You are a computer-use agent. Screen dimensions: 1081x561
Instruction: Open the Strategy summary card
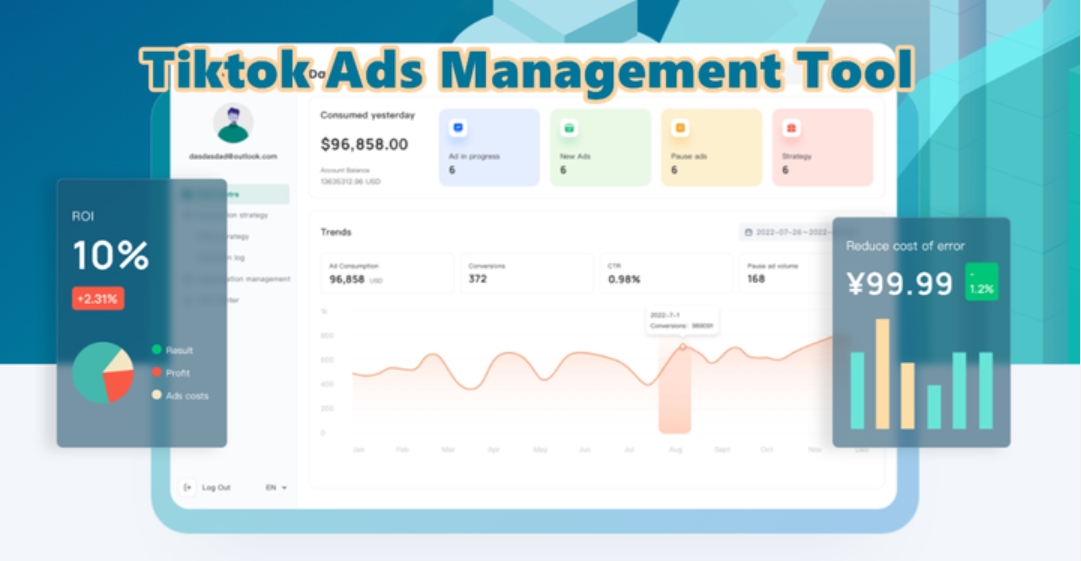822,147
